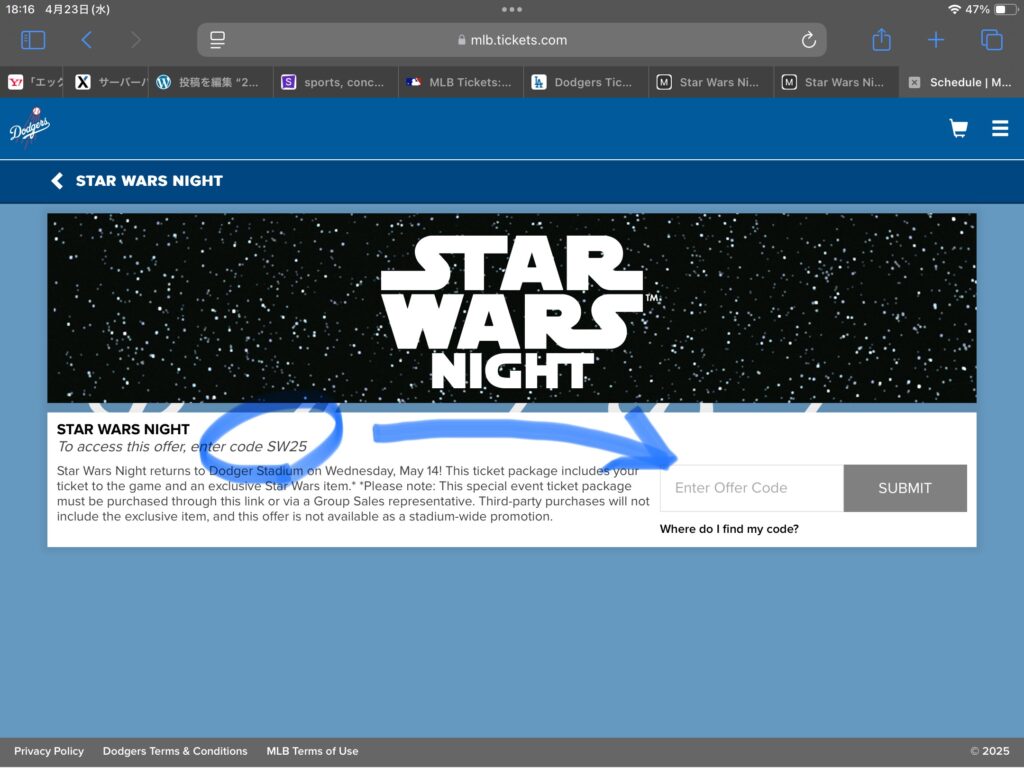Switch to the X サーバー tab

click(106, 82)
